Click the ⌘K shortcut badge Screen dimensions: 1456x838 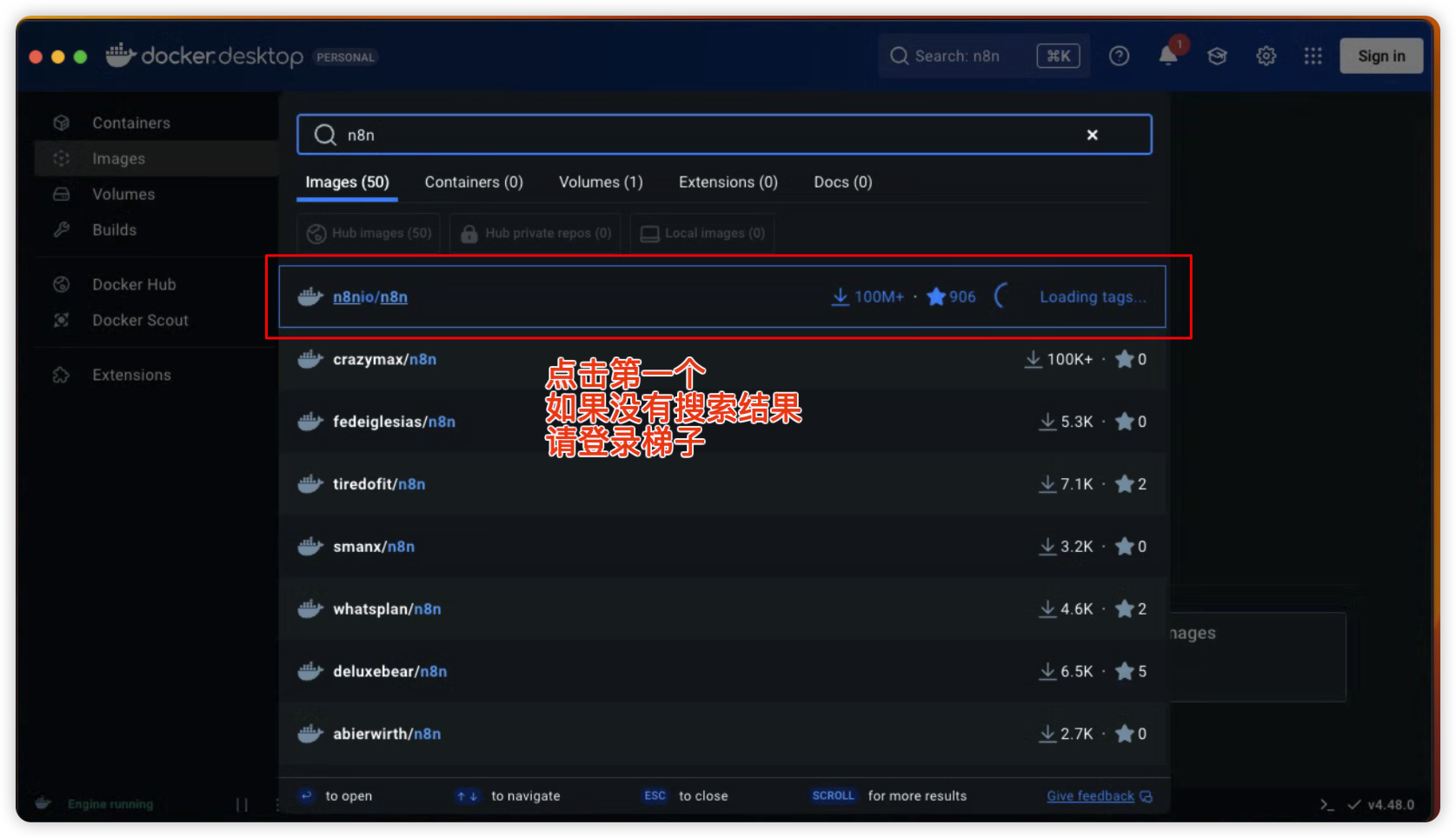click(1058, 56)
